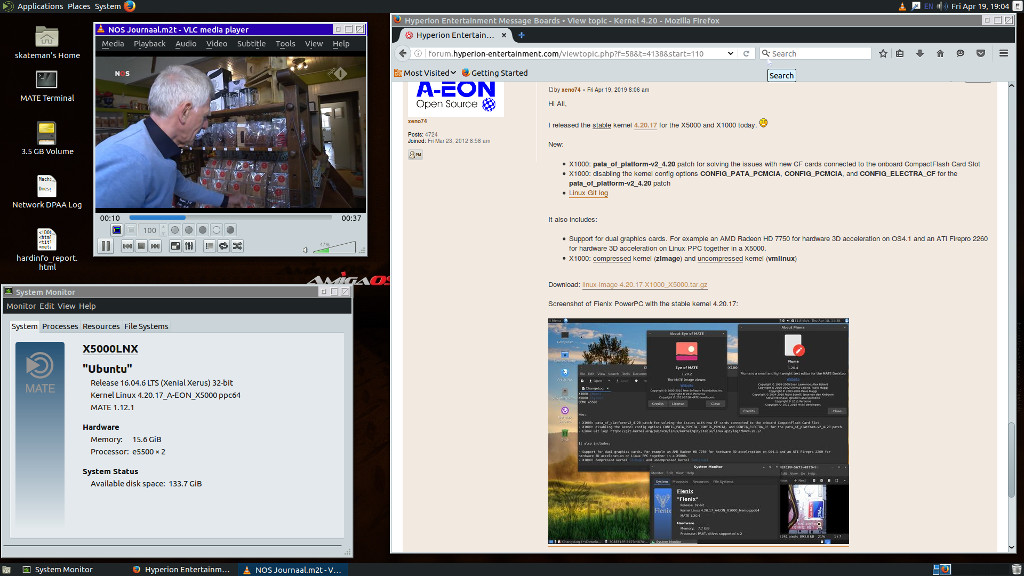Open System Monitor's View menu

click(66, 306)
